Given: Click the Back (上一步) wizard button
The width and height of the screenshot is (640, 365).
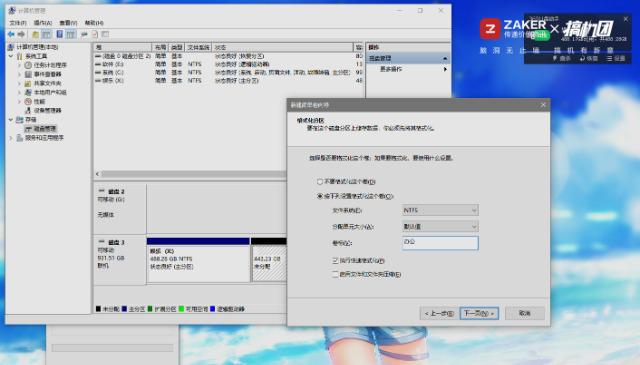Looking at the screenshot, I should pos(439,314).
